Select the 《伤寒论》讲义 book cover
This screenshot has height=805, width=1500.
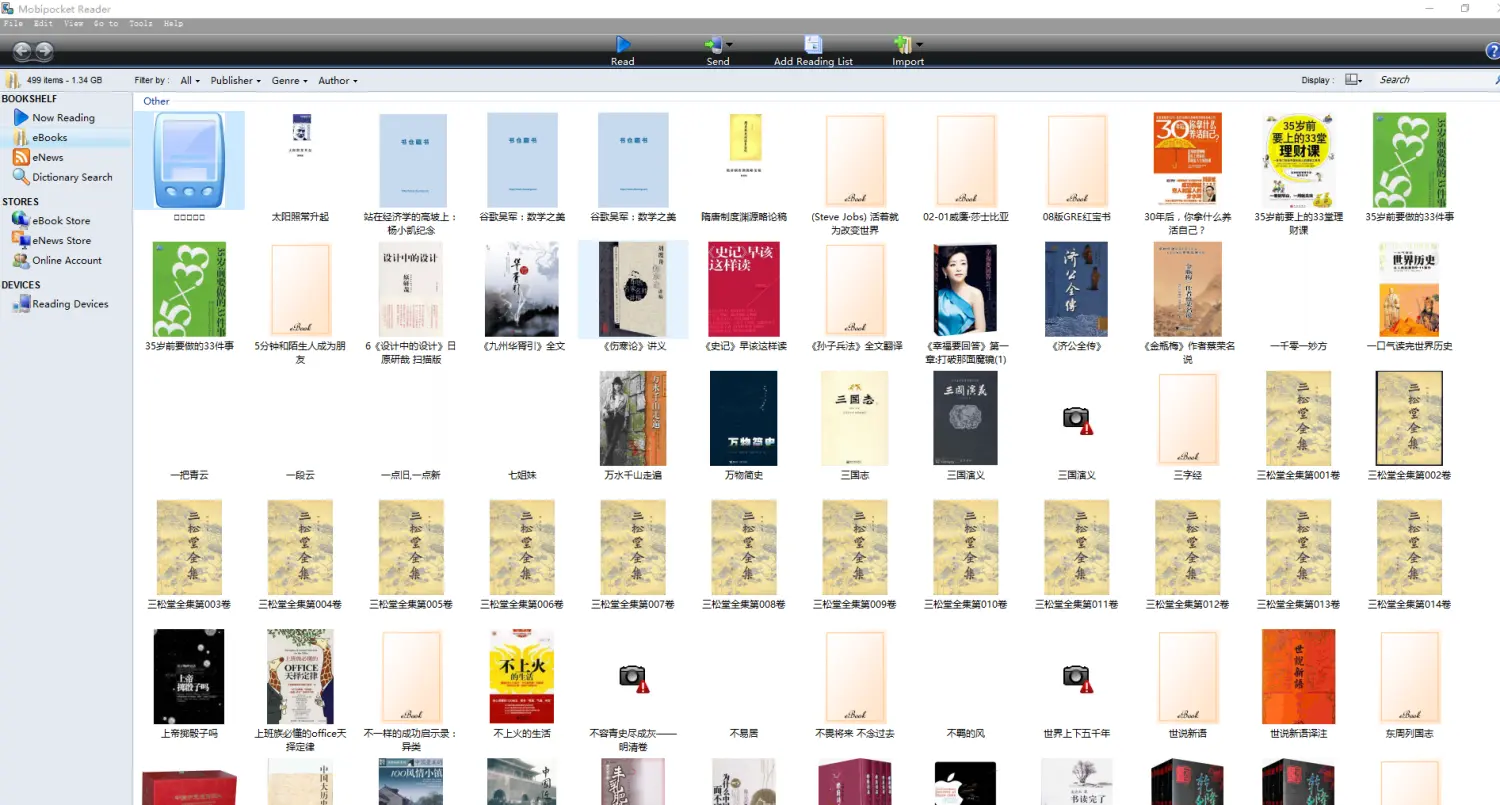[x=633, y=289]
